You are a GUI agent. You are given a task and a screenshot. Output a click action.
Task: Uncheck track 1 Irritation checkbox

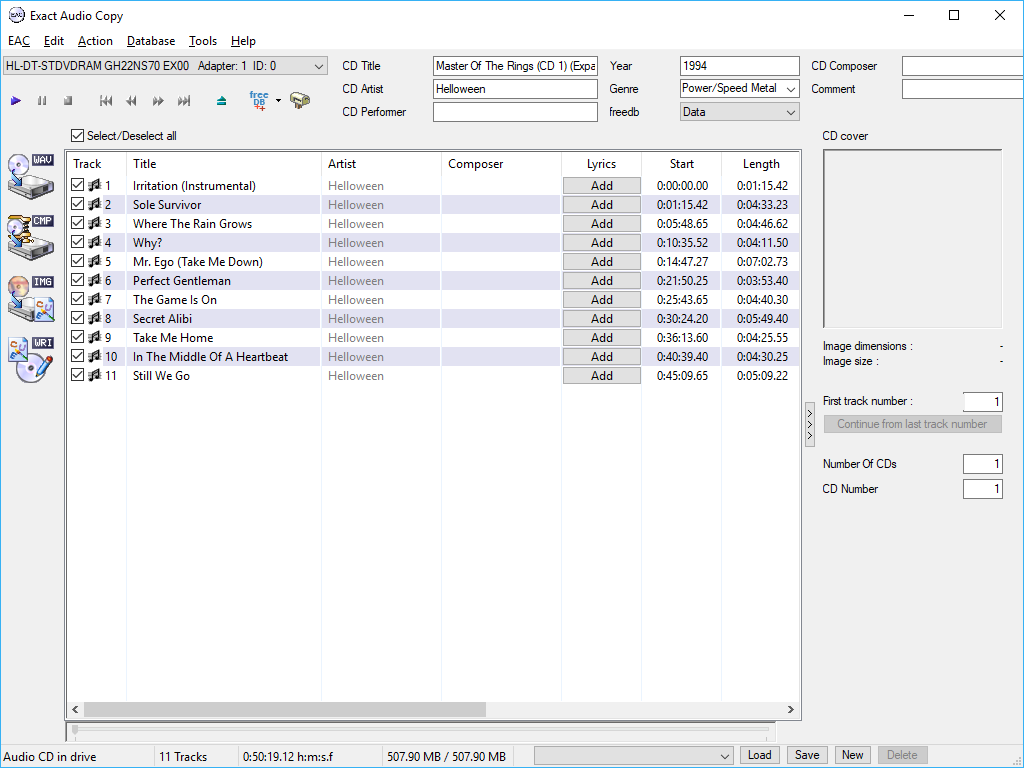tap(77, 185)
